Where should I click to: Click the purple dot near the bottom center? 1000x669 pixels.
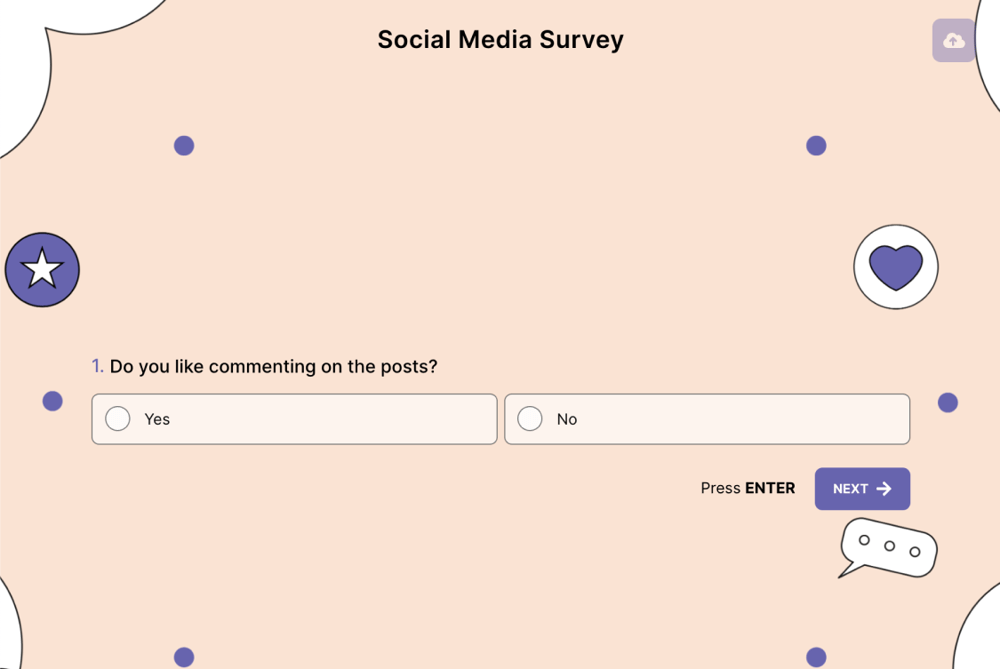(184, 657)
